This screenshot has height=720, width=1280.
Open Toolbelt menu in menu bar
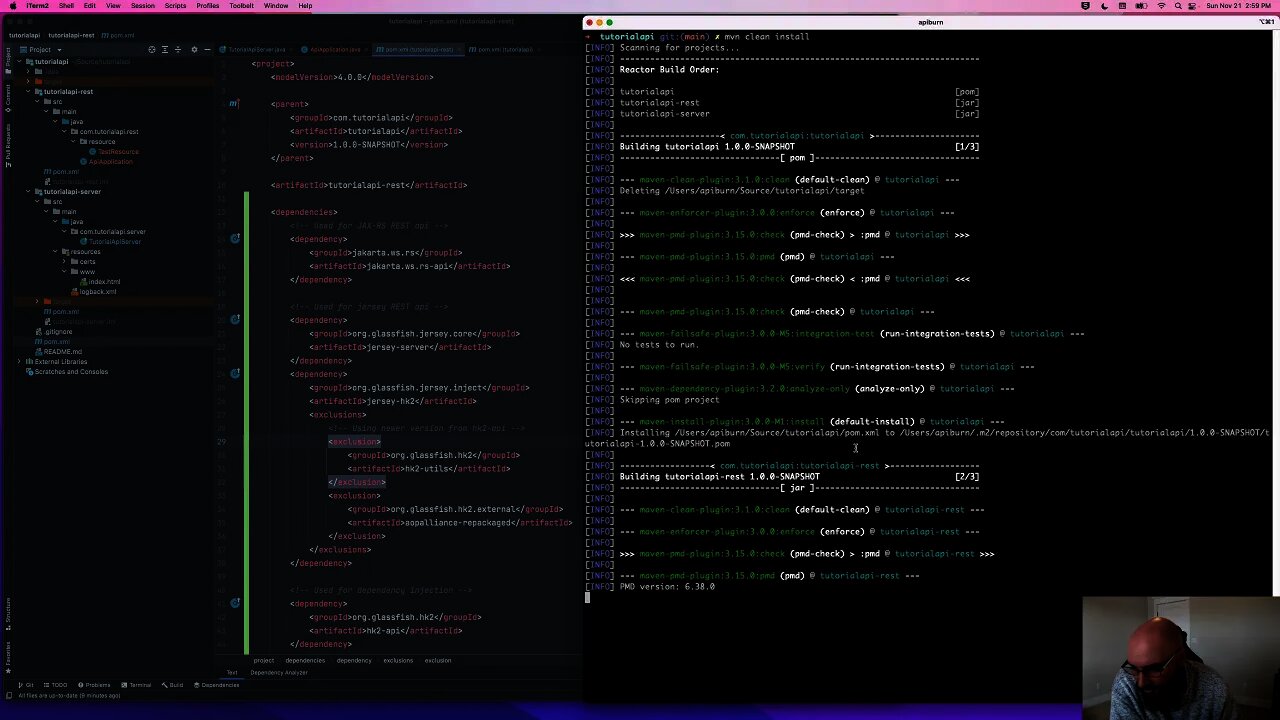(x=241, y=6)
